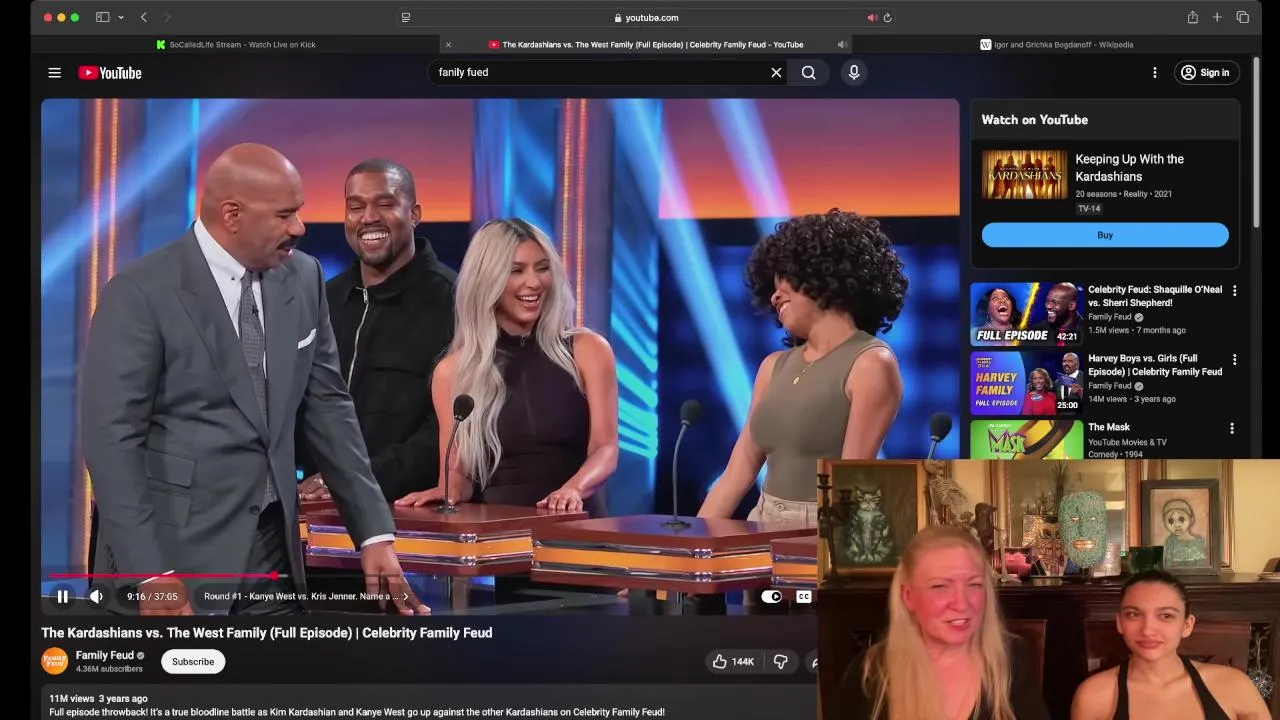Screen dimensions: 1280x720
Task: Clear the search text with X
Action: click(776, 72)
